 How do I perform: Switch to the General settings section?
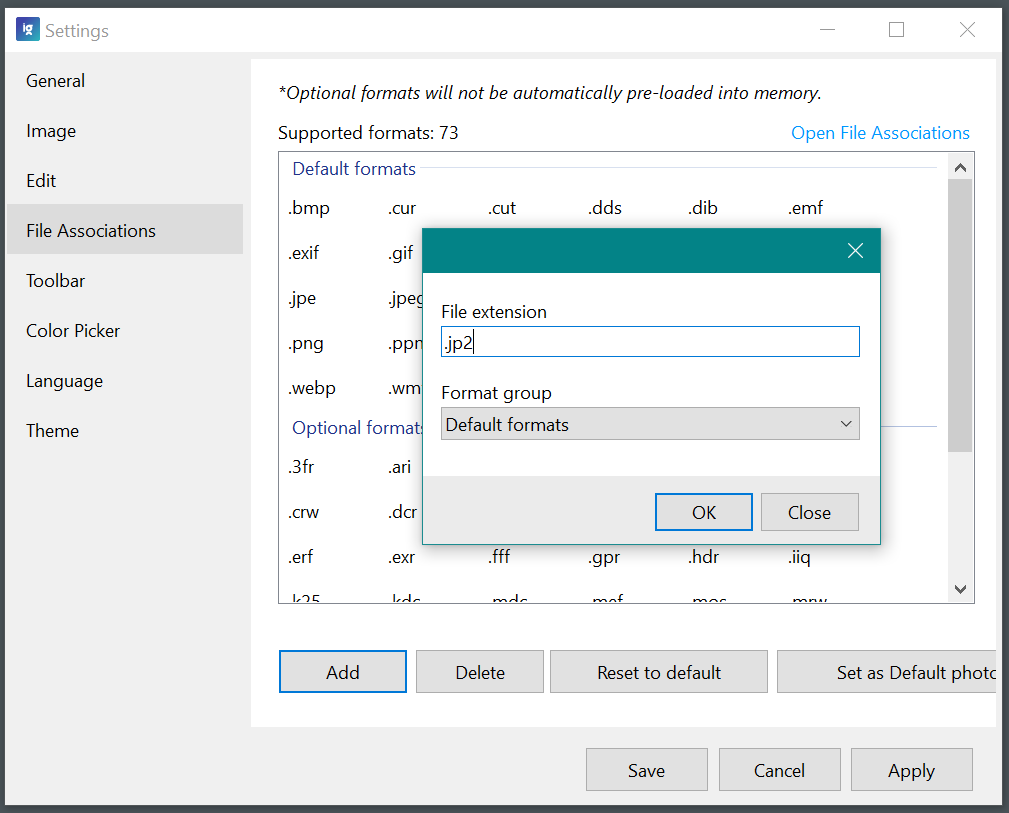tap(55, 80)
